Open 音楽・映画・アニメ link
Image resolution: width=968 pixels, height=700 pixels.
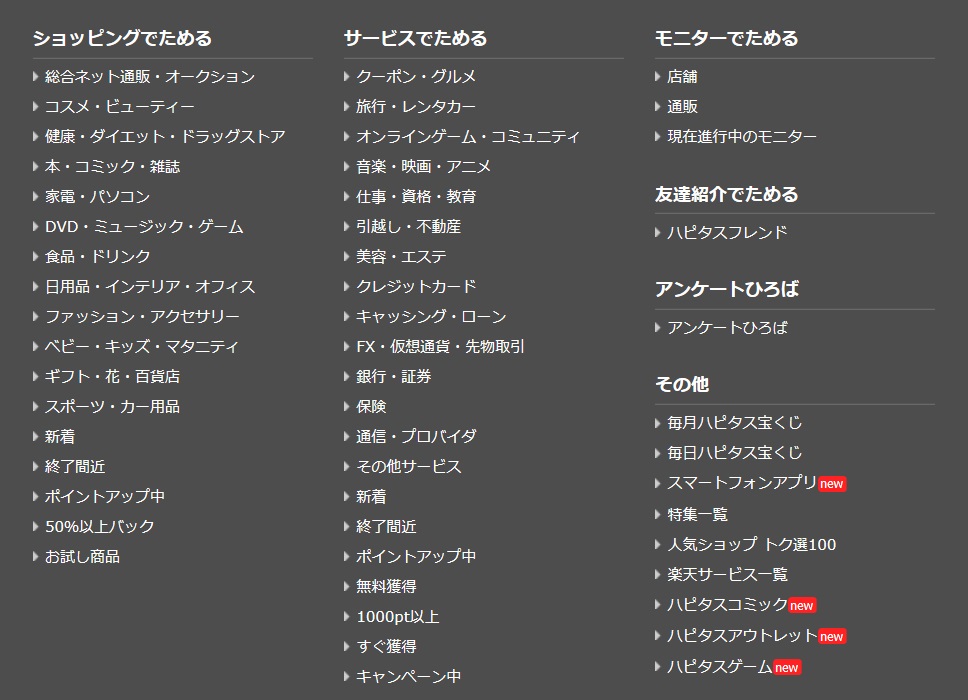tap(424, 167)
